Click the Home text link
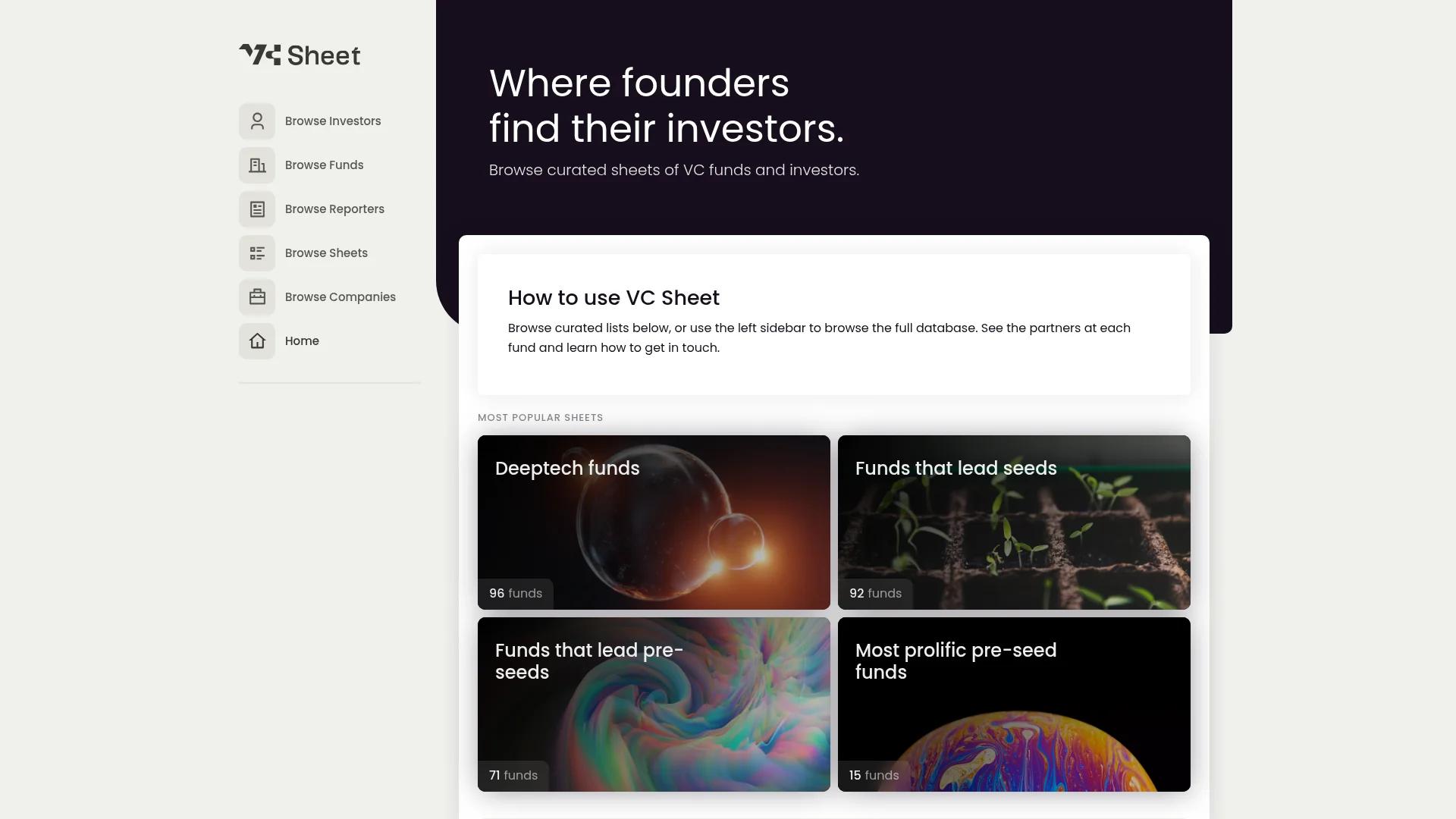 point(302,341)
